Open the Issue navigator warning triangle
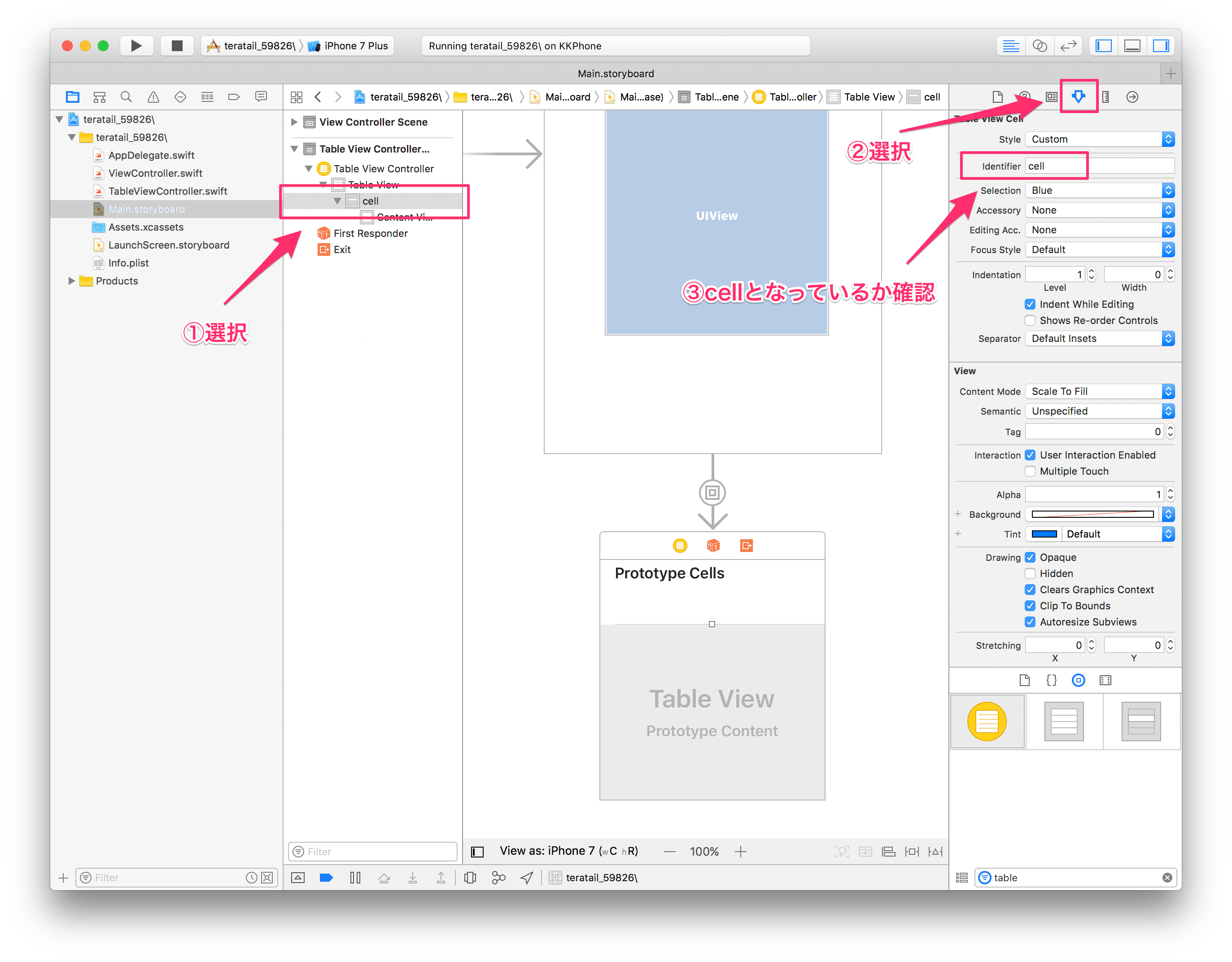1232x962 pixels. click(x=153, y=96)
